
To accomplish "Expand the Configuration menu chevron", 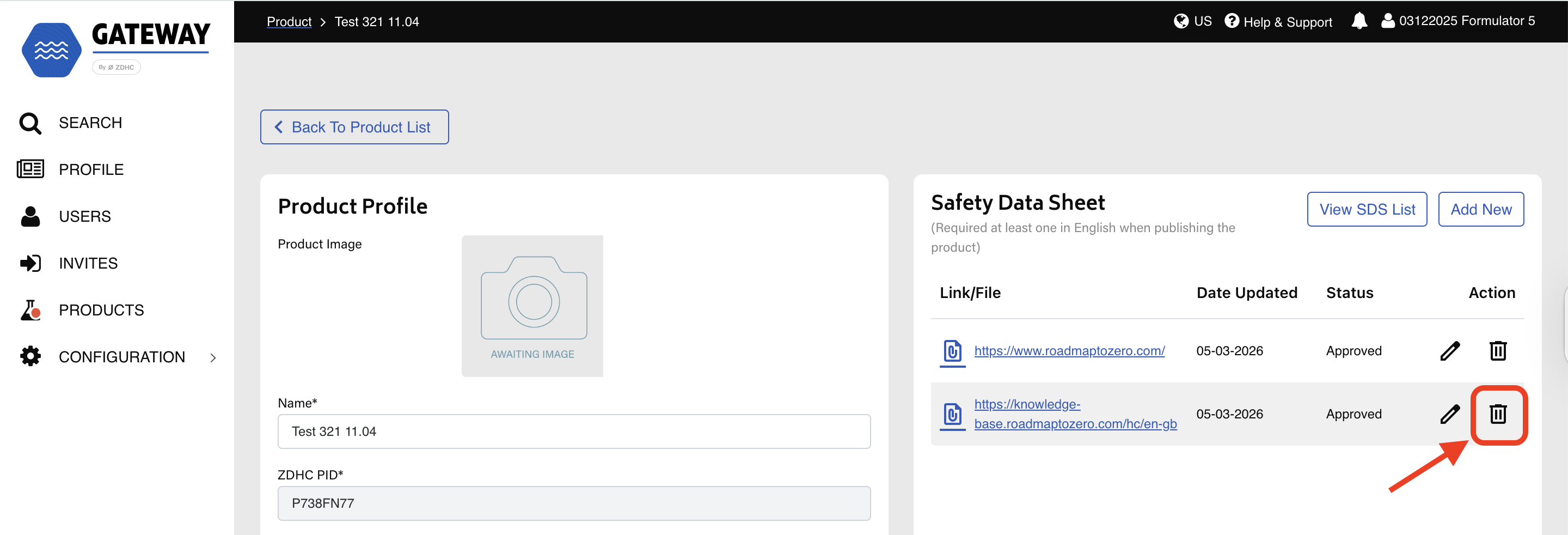I will [x=212, y=356].
